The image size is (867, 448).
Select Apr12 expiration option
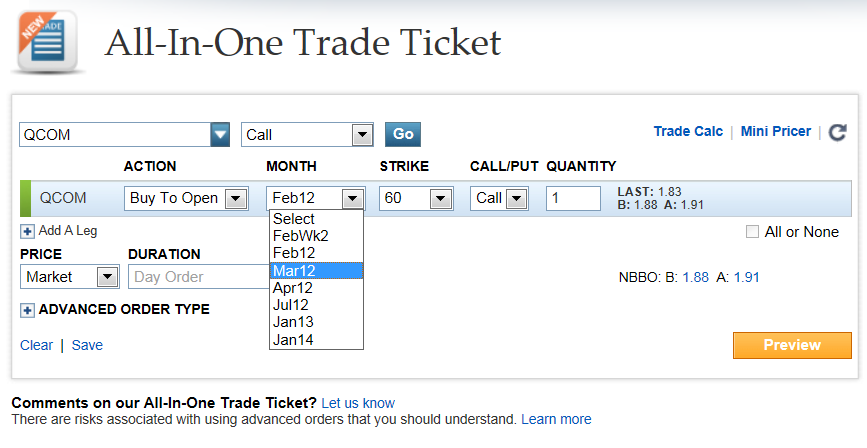coord(316,288)
